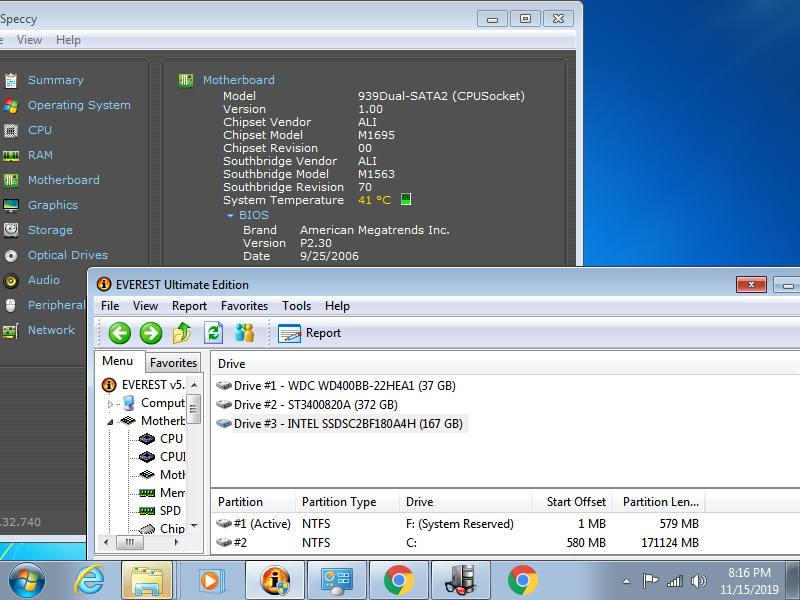Sort by Partition Type column header

tap(347, 502)
